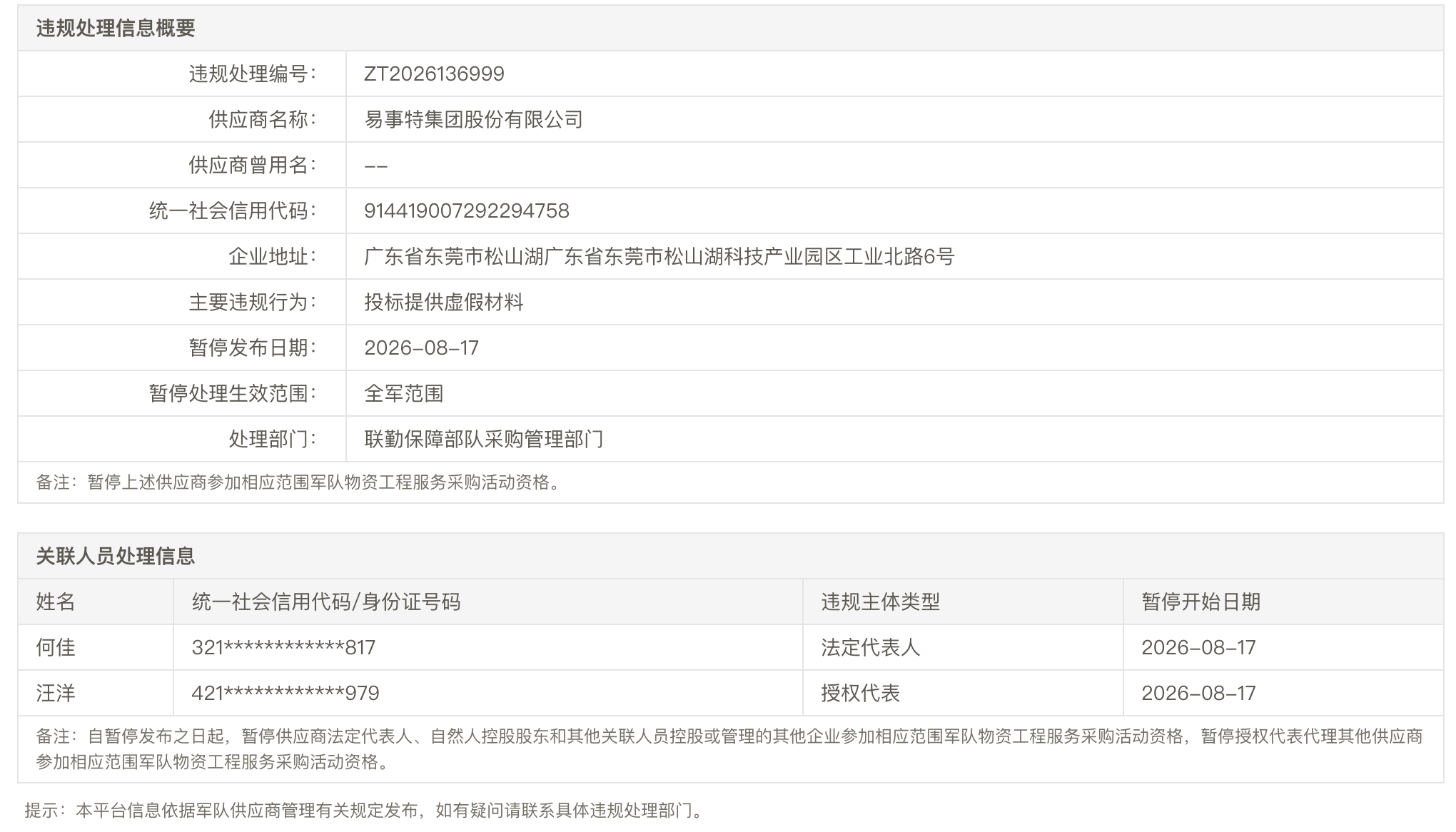The image size is (1456, 832).
Task: Click the effective scope value 全军范围
Action: (x=404, y=393)
